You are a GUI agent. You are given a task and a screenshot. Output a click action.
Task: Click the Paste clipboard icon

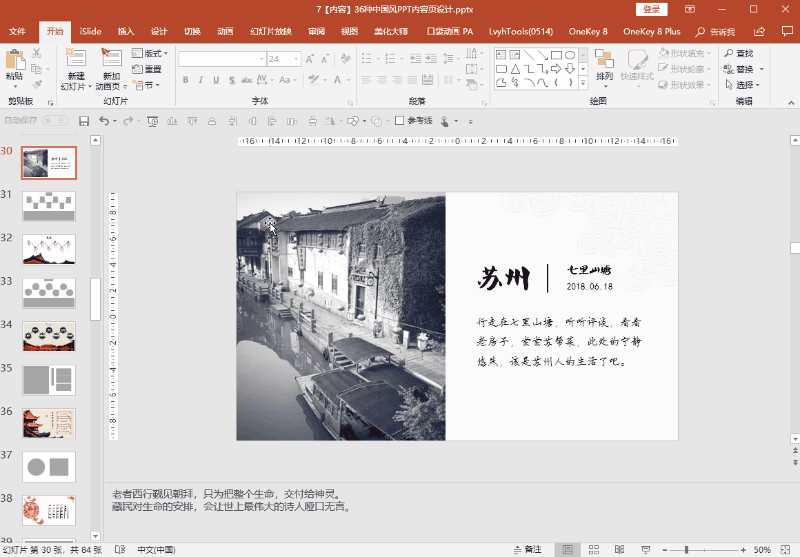point(15,59)
